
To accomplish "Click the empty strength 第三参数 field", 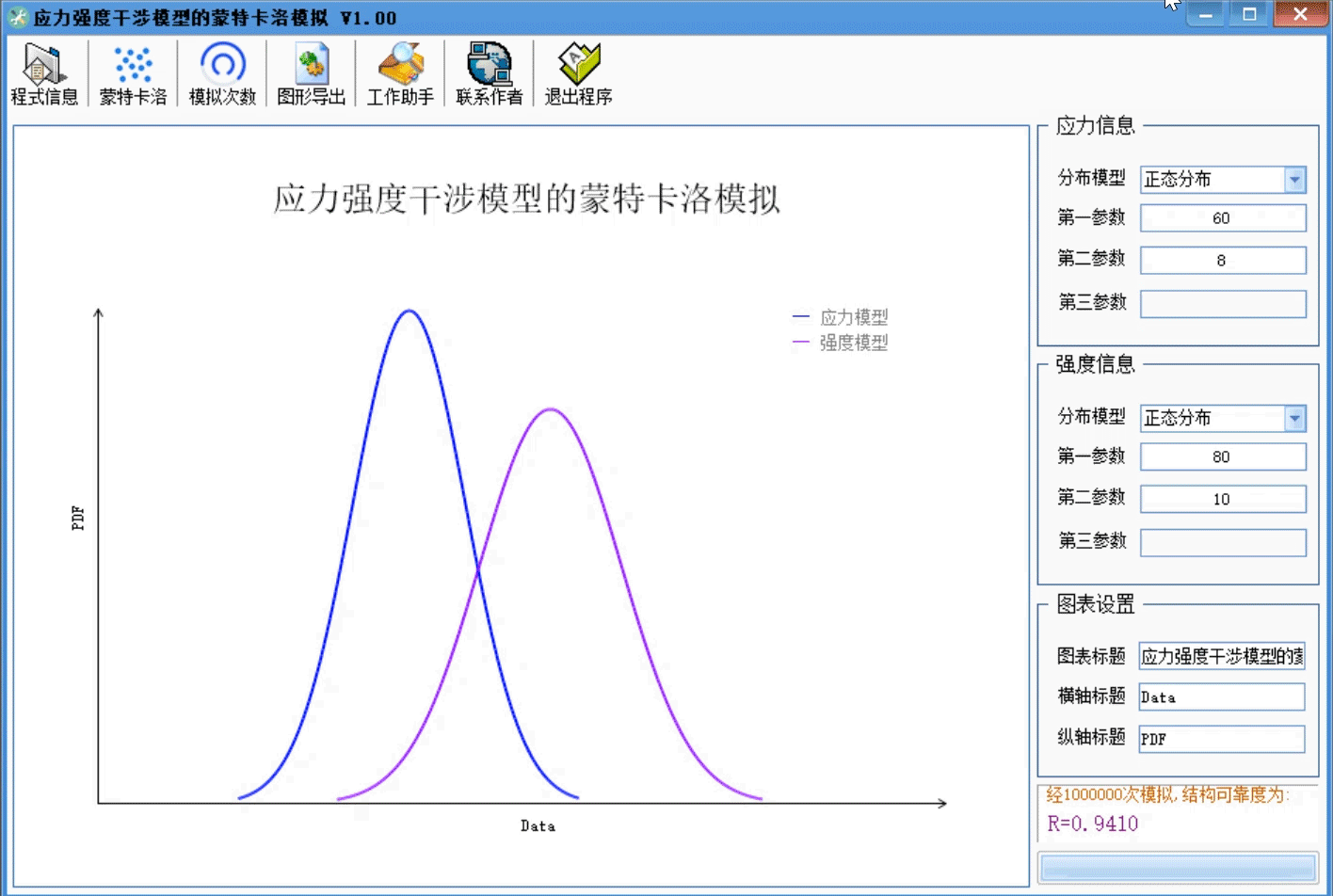I will click(x=1223, y=542).
